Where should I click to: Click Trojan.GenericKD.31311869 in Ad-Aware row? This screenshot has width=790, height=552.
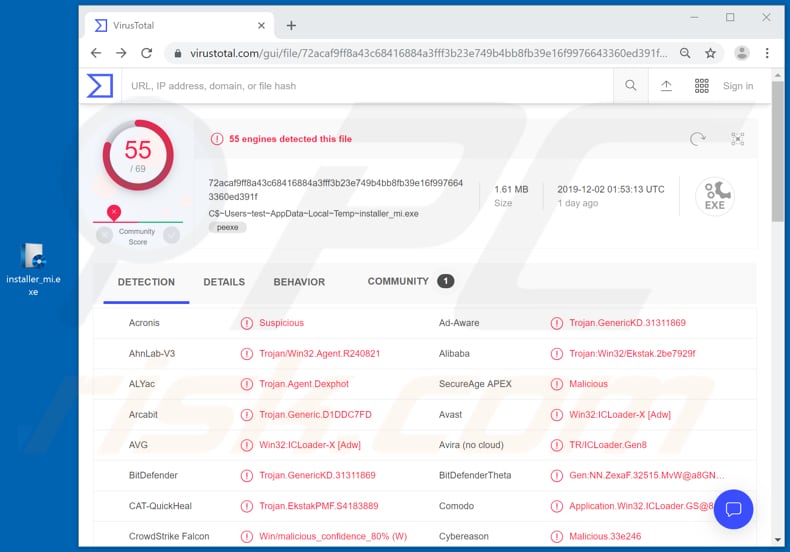[627, 323]
